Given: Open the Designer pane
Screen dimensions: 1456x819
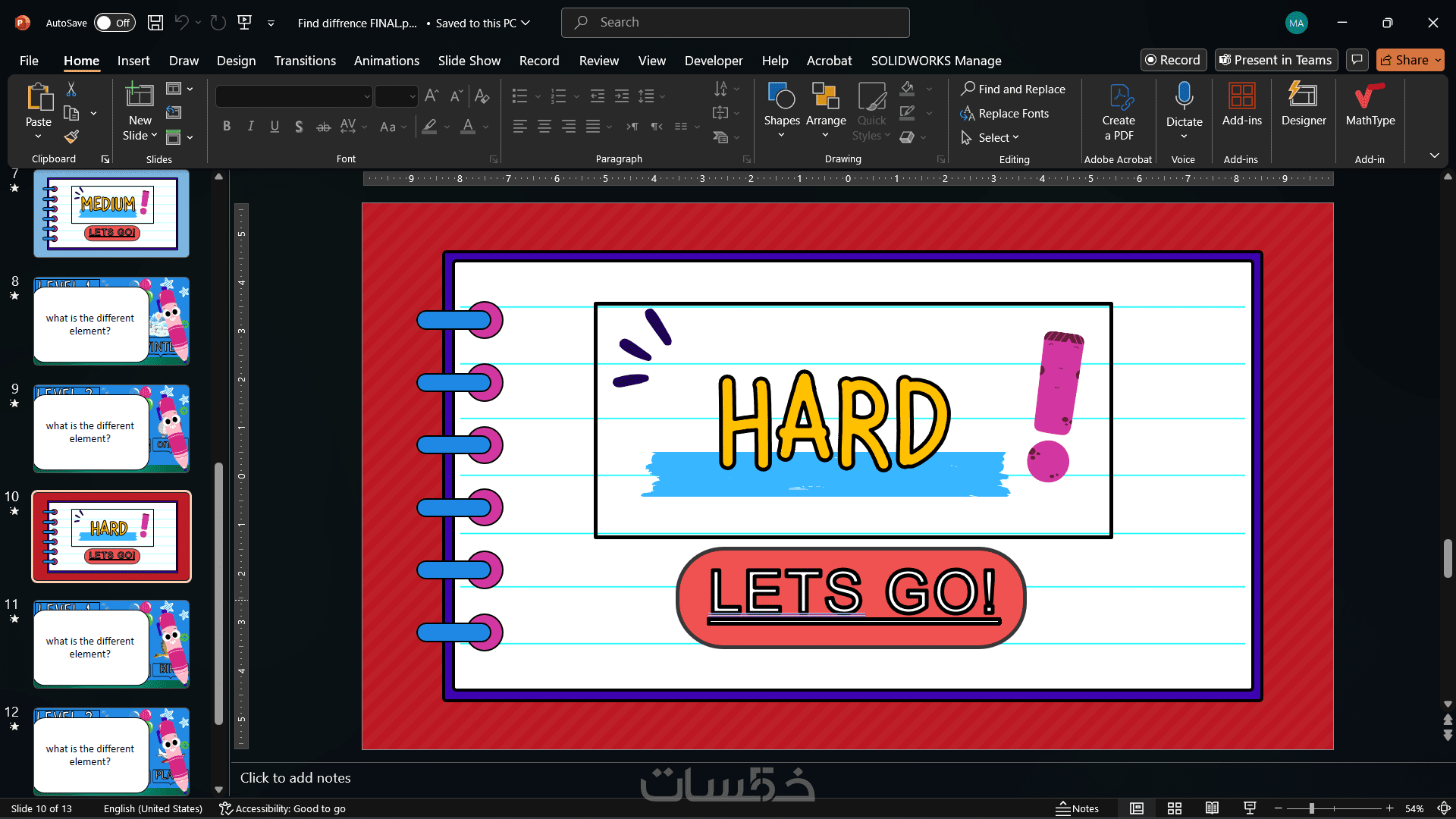Looking at the screenshot, I should (1303, 104).
